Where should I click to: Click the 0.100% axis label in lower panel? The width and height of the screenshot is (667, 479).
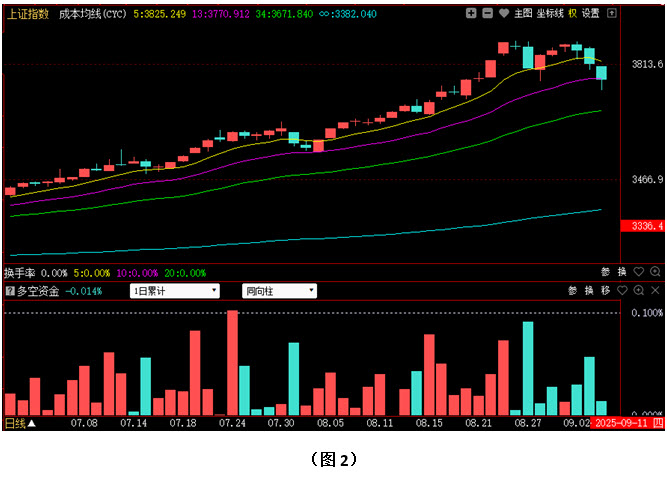[x=647, y=313]
